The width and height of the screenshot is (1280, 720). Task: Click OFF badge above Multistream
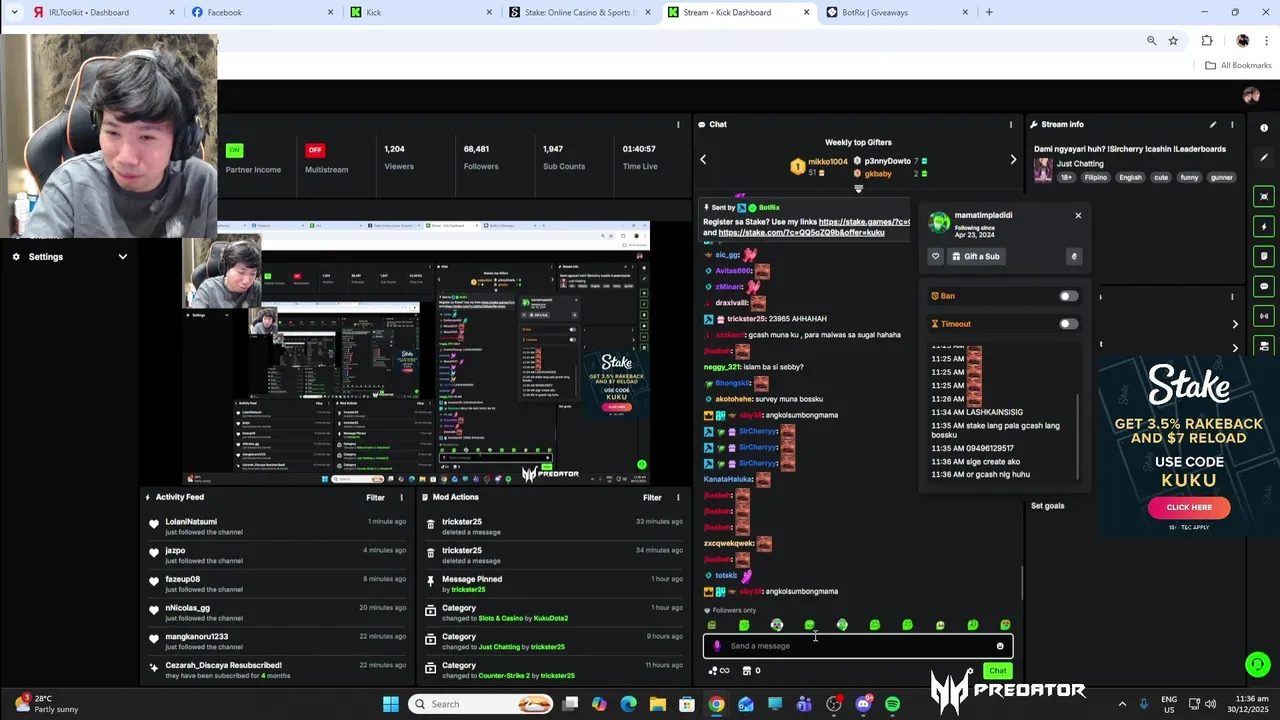pos(315,150)
